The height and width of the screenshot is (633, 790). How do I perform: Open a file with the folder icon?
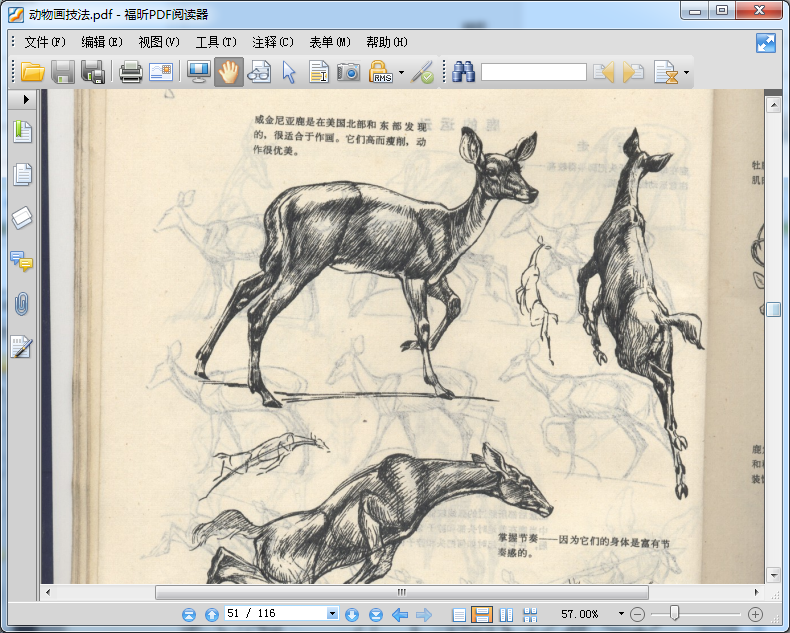33,72
